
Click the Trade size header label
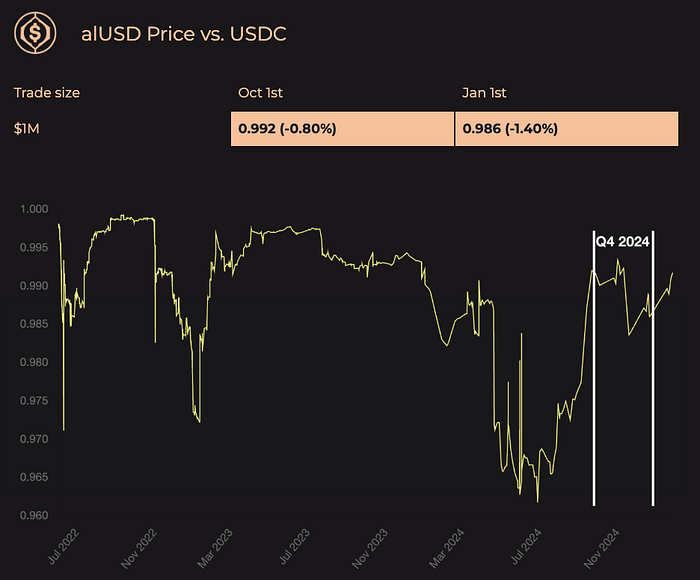click(47, 93)
